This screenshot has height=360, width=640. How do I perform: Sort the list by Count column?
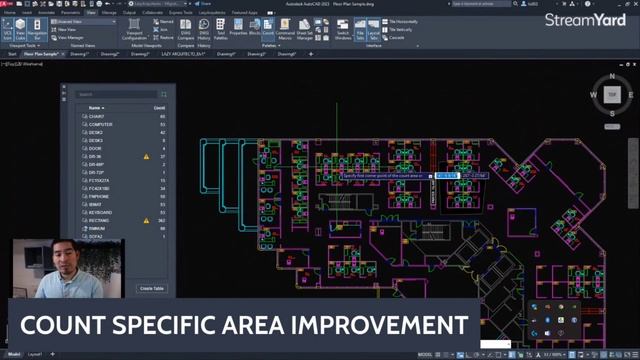pyautogui.click(x=159, y=108)
